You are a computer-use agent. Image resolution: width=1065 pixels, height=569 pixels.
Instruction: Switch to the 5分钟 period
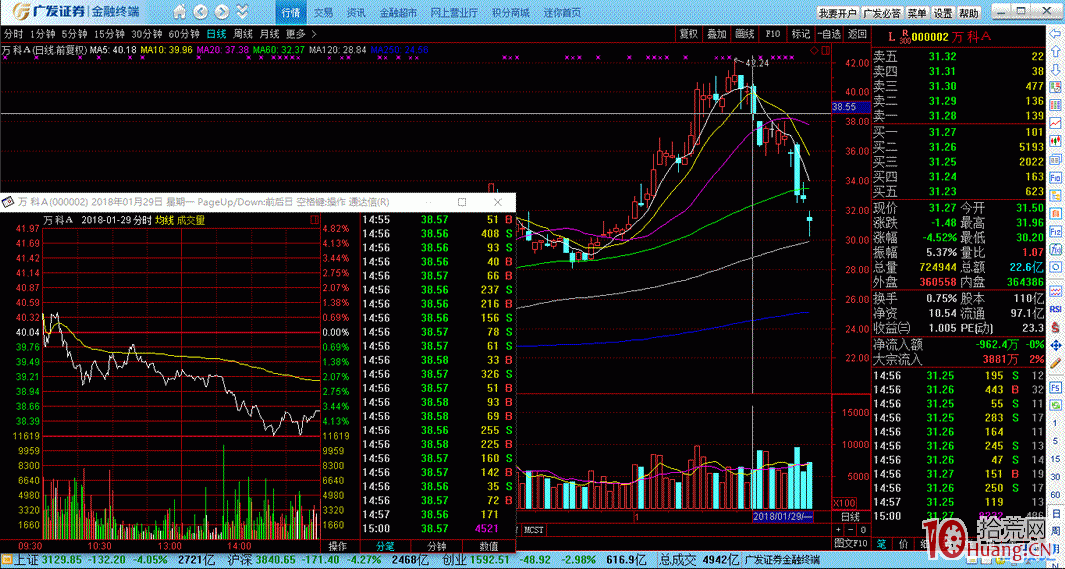click(74, 34)
